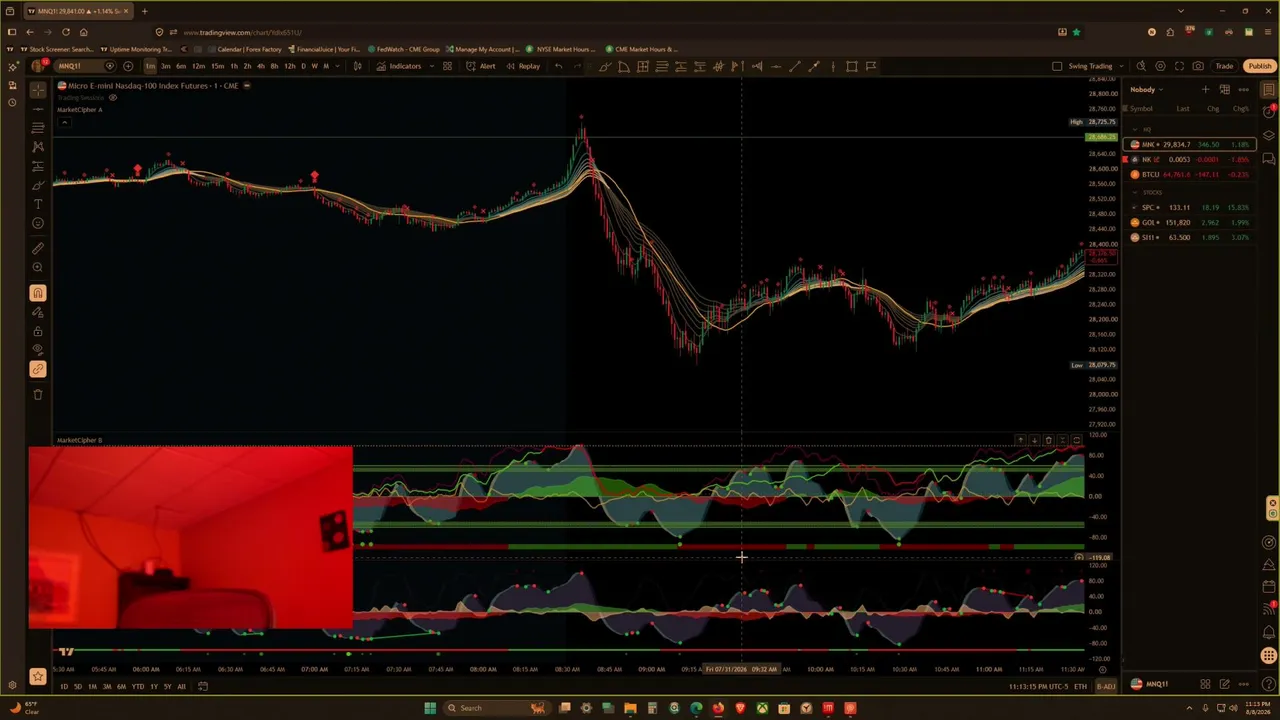Open watchlist more options menu
Viewport: 1280px width, 720px height.
click(1243, 90)
